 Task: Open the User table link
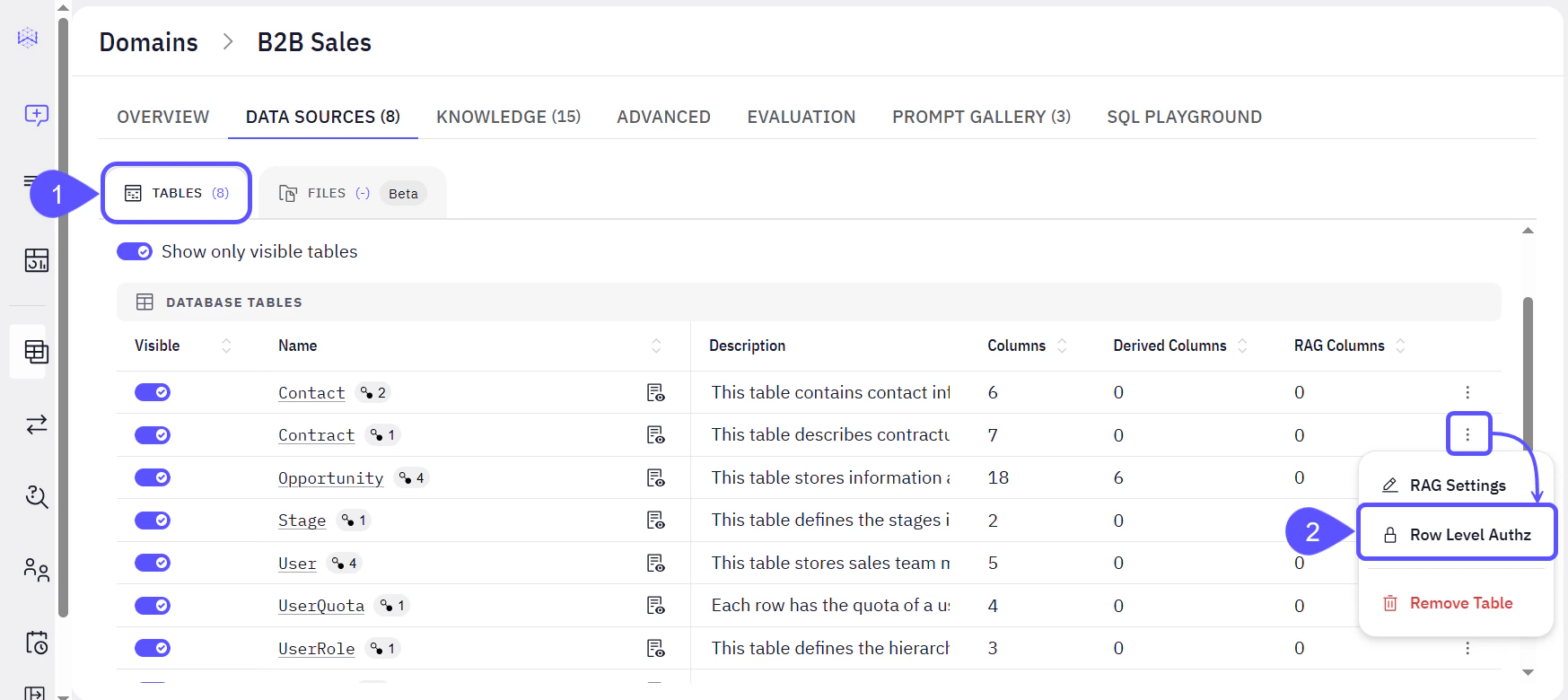tap(297, 563)
